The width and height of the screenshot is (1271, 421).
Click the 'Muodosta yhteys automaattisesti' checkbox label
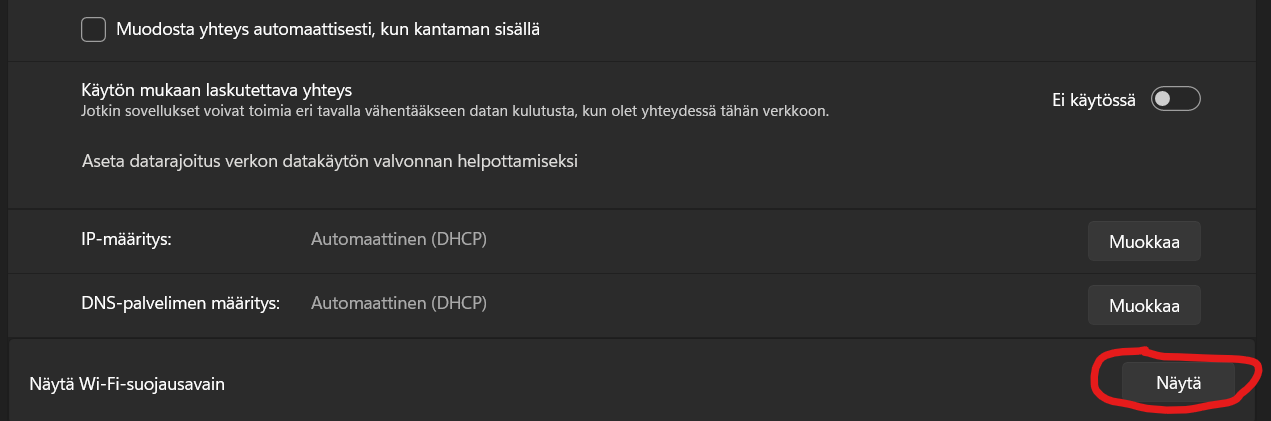[x=328, y=30]
